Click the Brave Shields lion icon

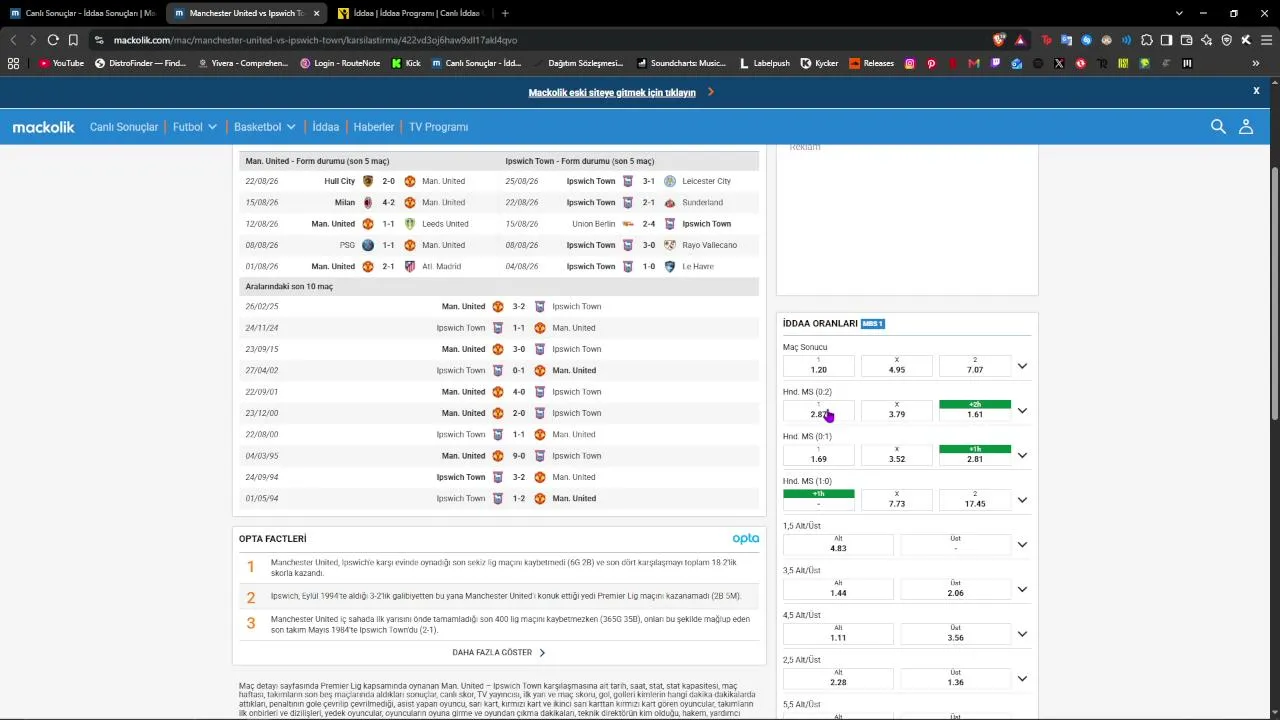point(999,40)
